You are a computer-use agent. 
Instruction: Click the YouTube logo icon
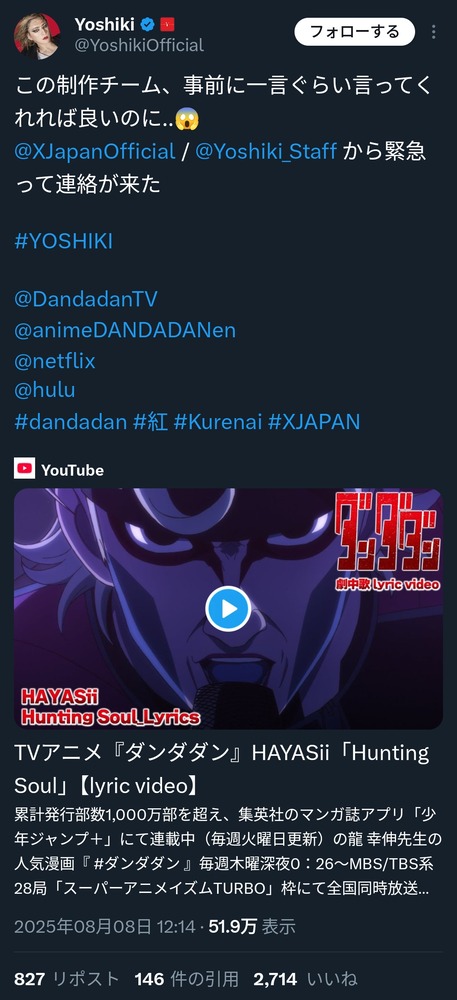(25, 469)
